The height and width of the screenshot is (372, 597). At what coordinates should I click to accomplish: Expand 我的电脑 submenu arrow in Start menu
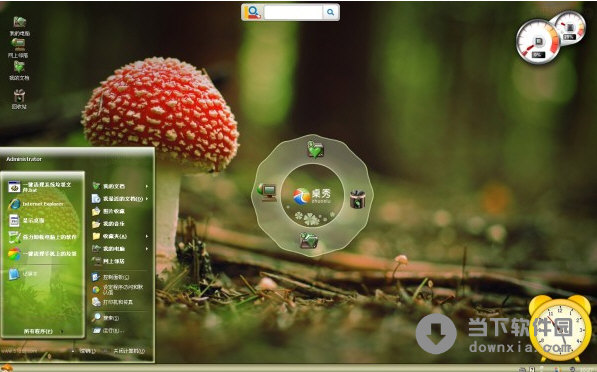tap(147, 249)
